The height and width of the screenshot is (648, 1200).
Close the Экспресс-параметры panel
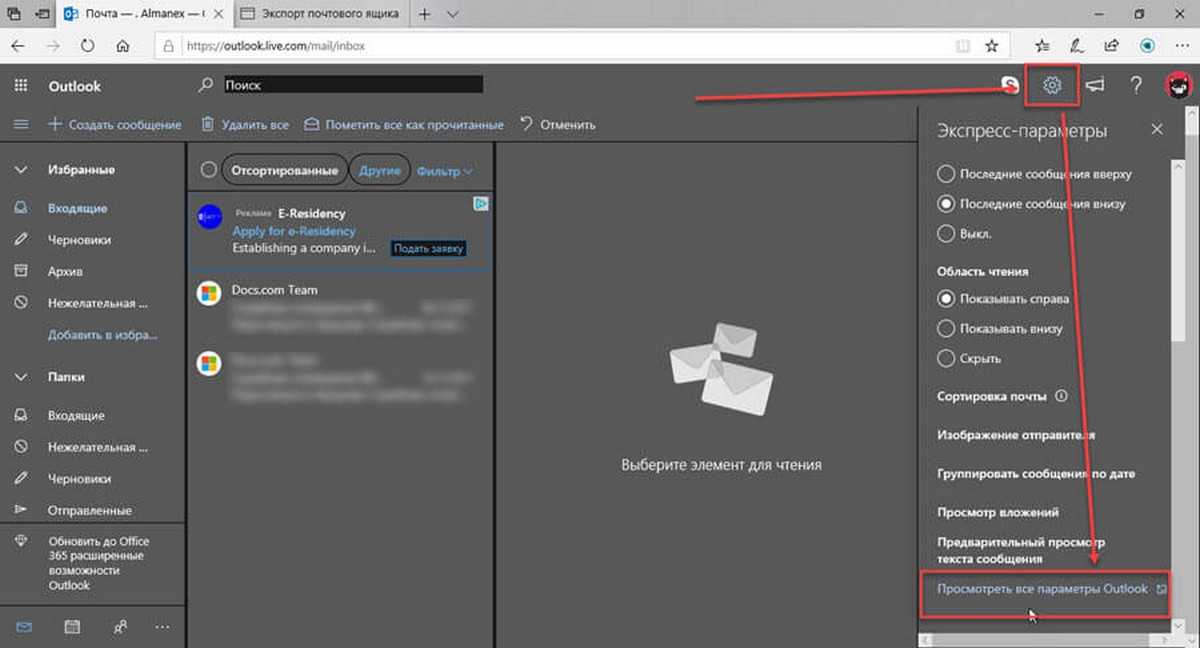click(x=1157, y=130)
